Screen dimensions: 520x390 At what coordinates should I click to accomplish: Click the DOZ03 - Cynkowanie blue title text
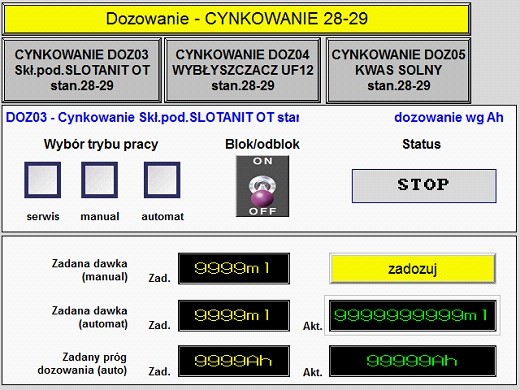tap(152, 117)
